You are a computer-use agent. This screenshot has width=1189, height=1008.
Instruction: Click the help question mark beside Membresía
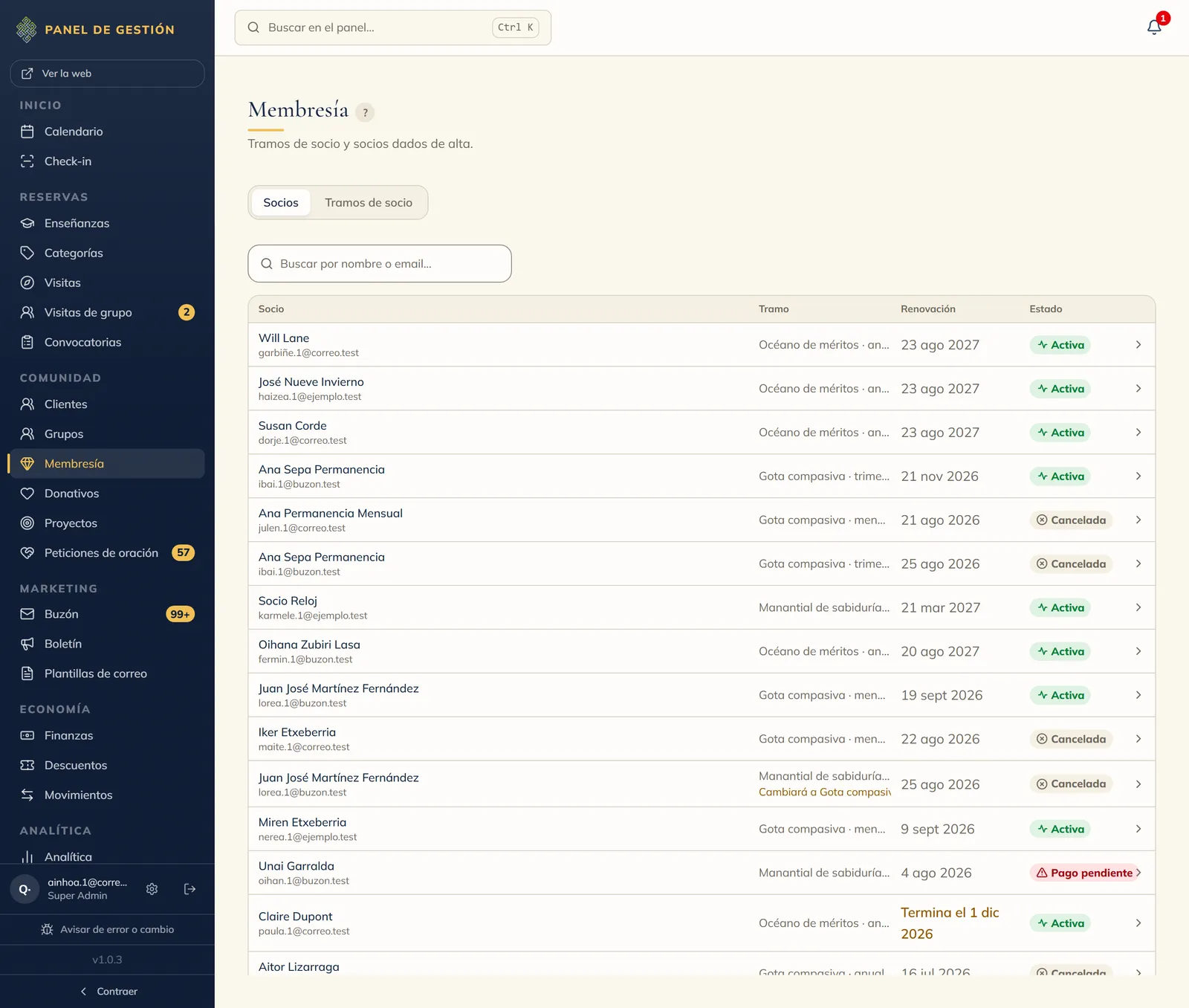(365, 112)
